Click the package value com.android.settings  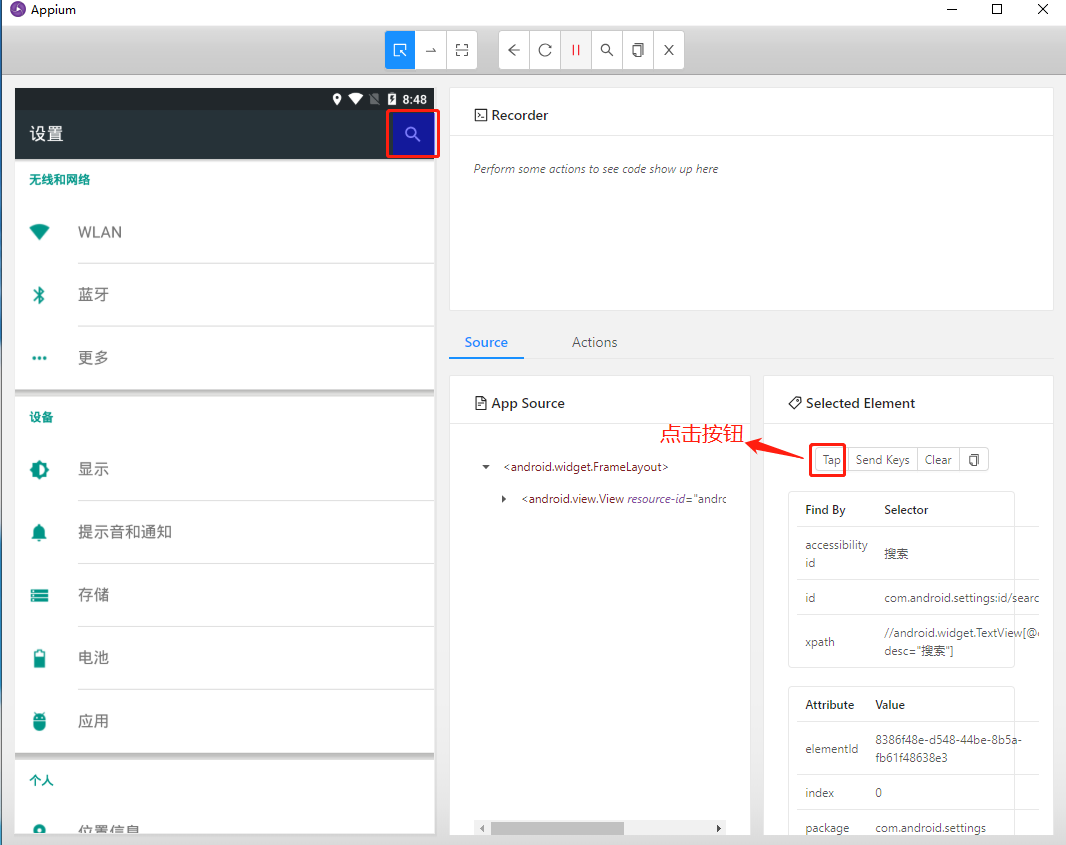(x=930, y=828)
